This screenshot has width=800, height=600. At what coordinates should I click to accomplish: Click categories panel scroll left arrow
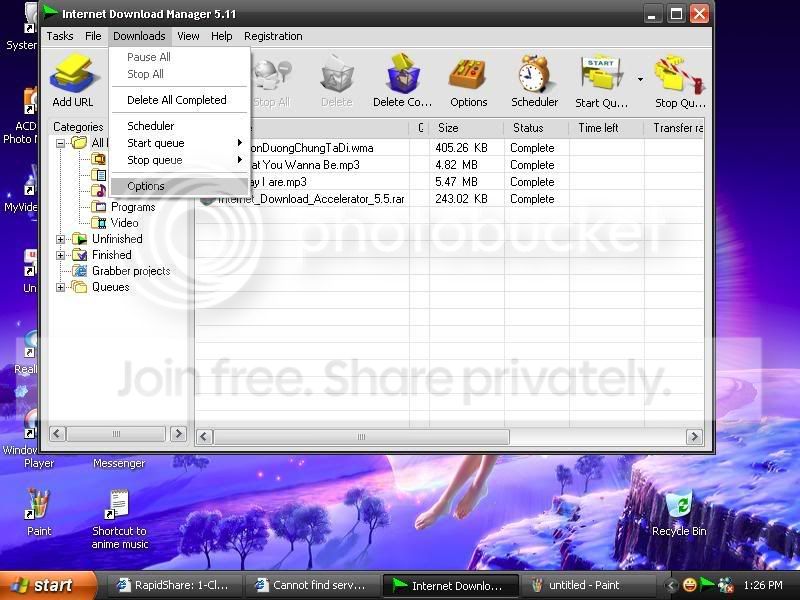(x=57, y=434)
